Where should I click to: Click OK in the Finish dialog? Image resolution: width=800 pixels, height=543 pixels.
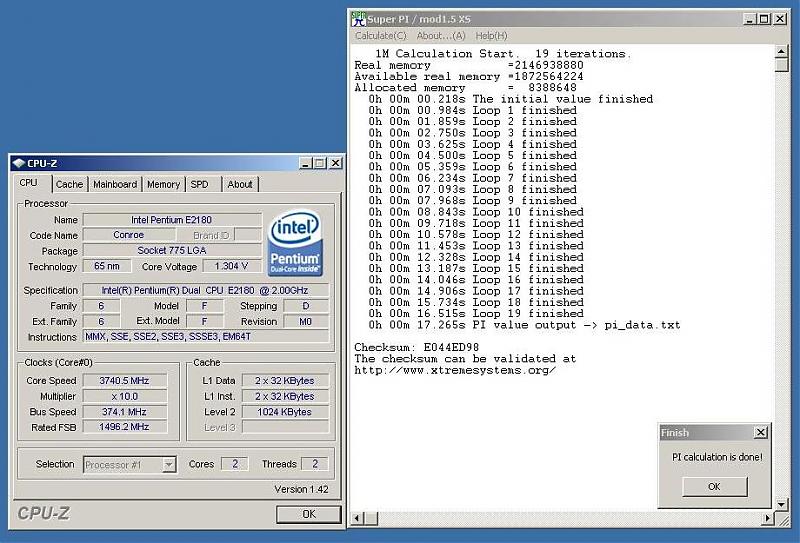click(715, 486)
